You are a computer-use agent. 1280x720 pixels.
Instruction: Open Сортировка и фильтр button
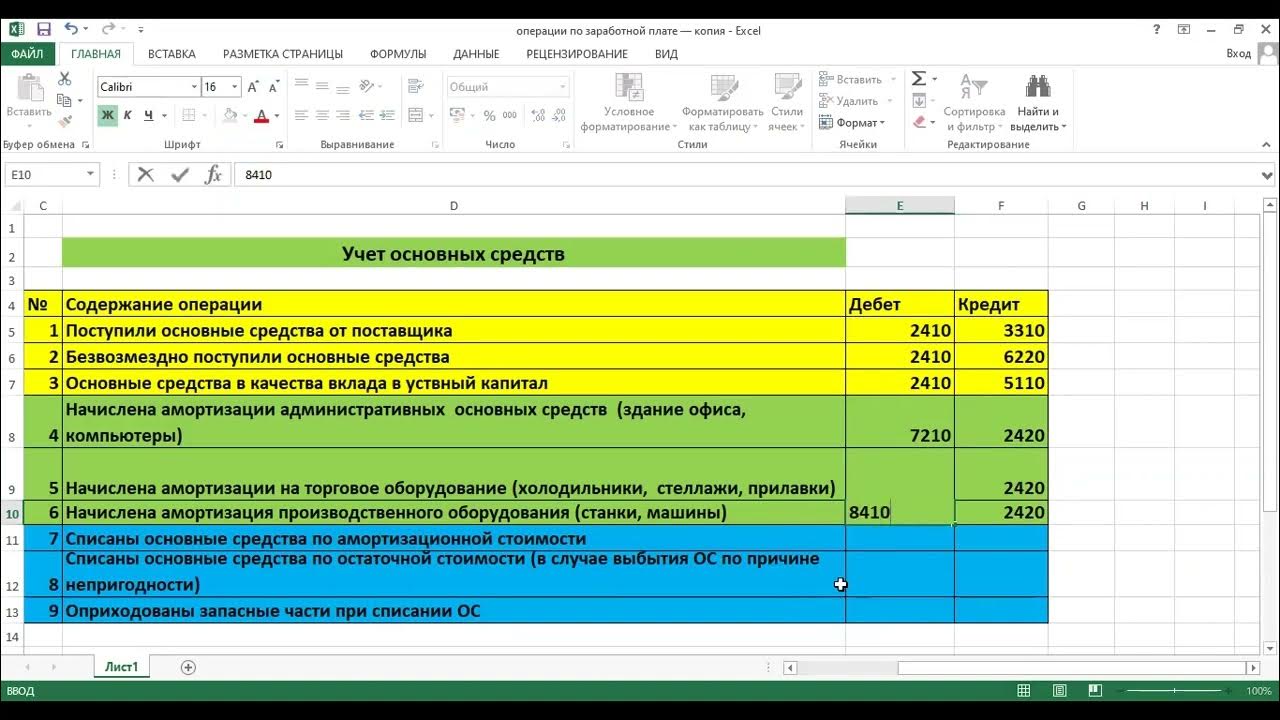pos(974,103)
